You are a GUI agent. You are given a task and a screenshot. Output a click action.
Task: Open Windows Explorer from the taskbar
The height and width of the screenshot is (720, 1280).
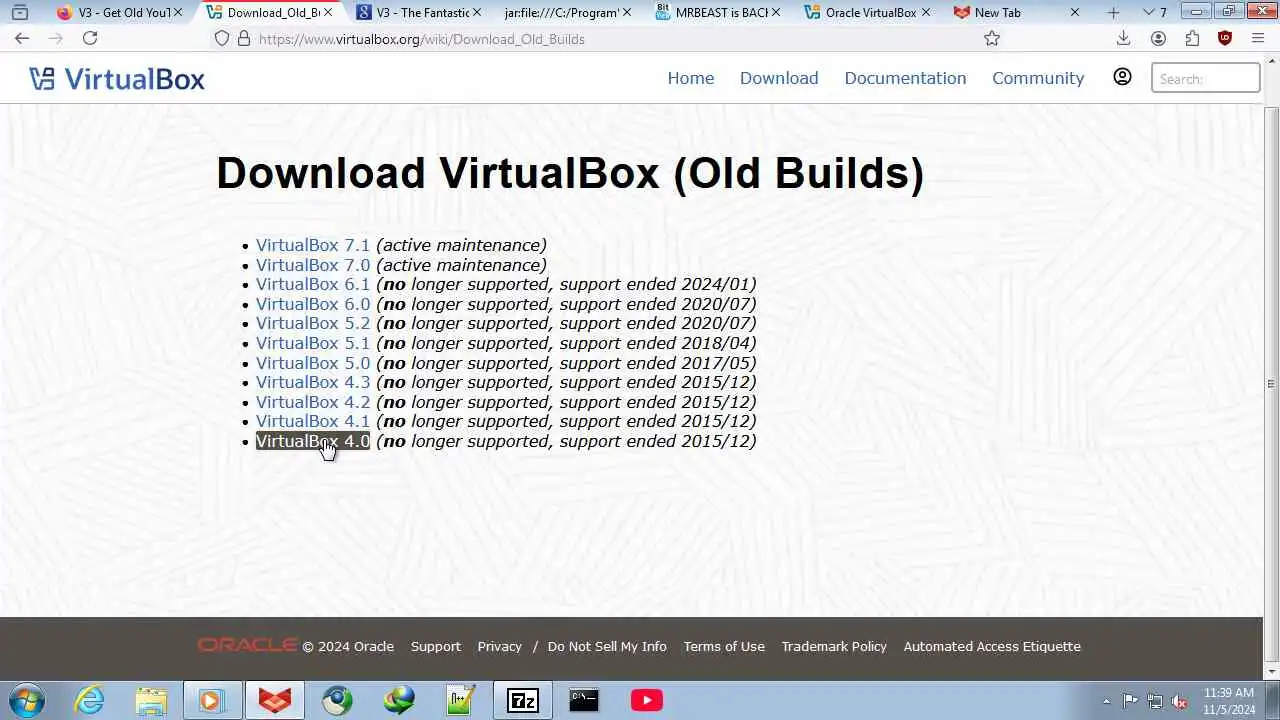click(x=151, y=700)
